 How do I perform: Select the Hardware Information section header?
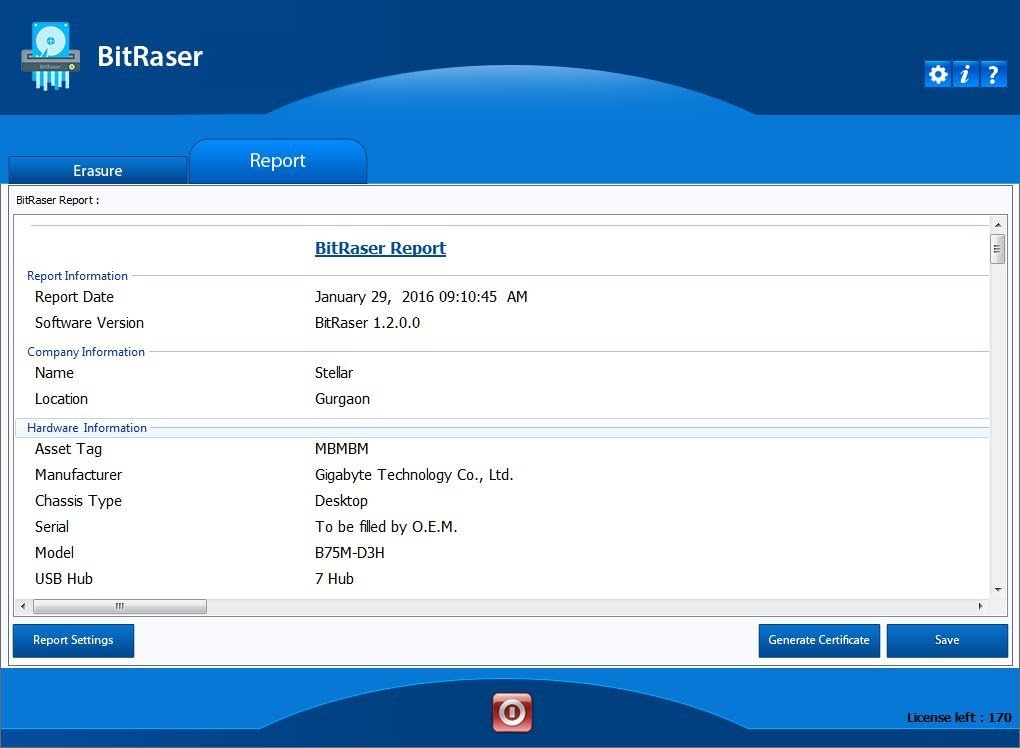87,428
